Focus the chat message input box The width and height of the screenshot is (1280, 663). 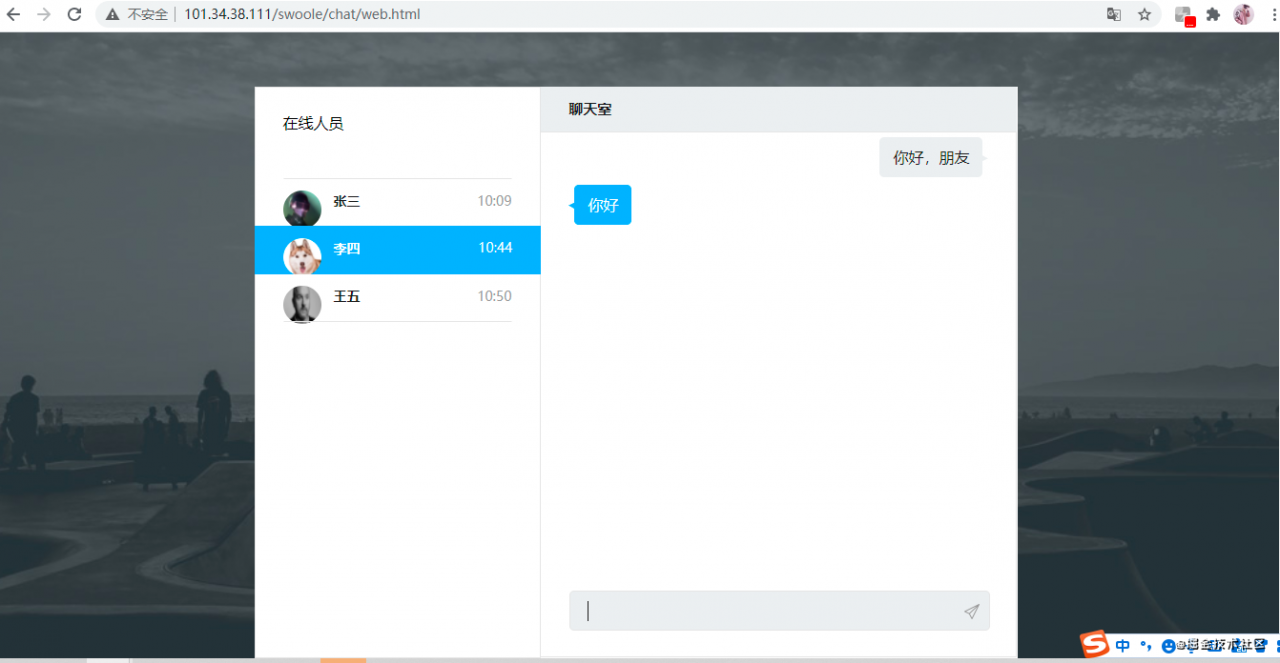tap(779, 611)
